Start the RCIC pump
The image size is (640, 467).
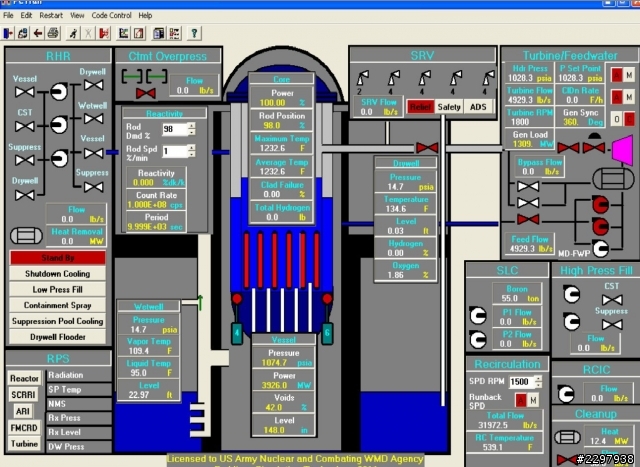[x=566, y=394]
